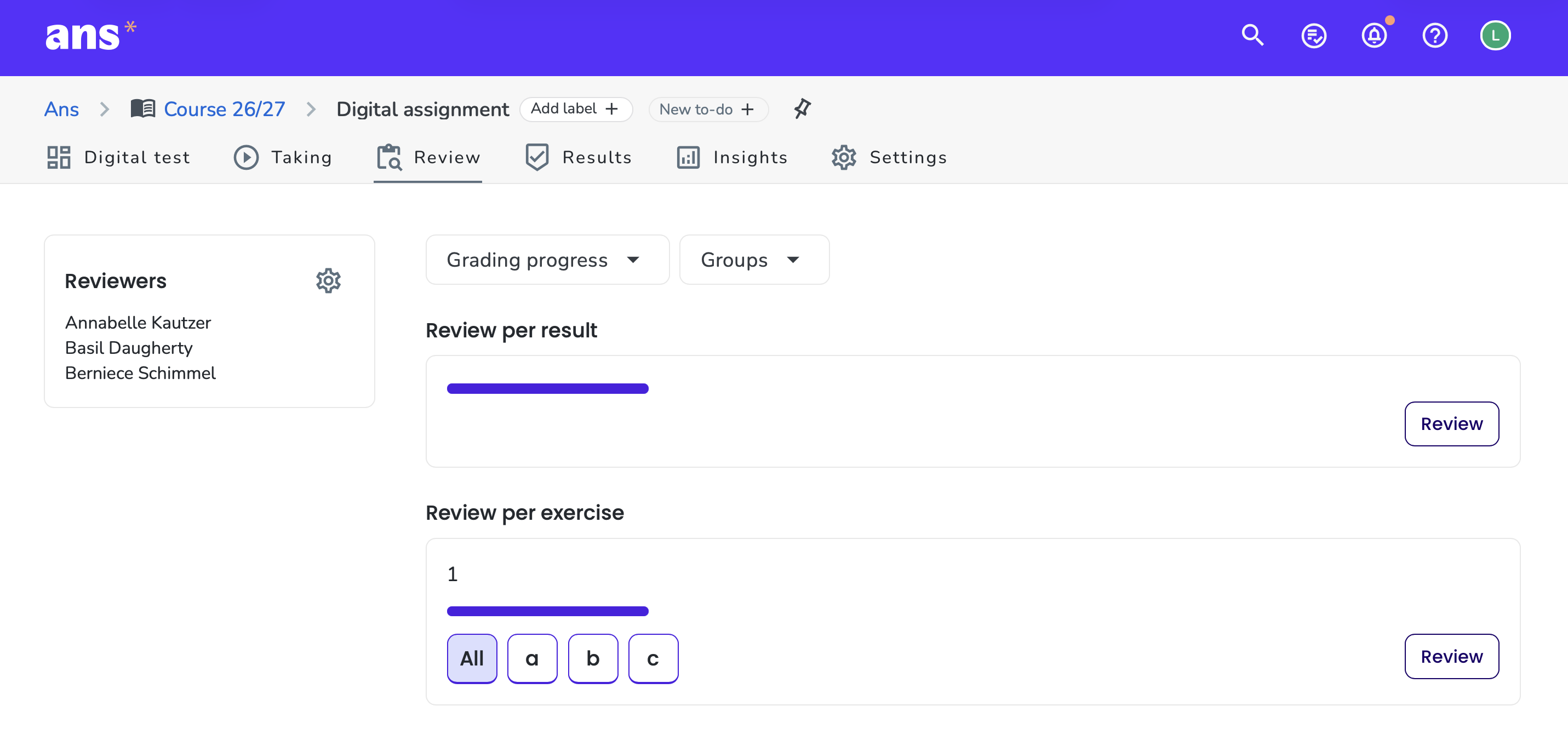1568x746 pixels.
Task: Select the Review tab
Action: pos(428,157)
